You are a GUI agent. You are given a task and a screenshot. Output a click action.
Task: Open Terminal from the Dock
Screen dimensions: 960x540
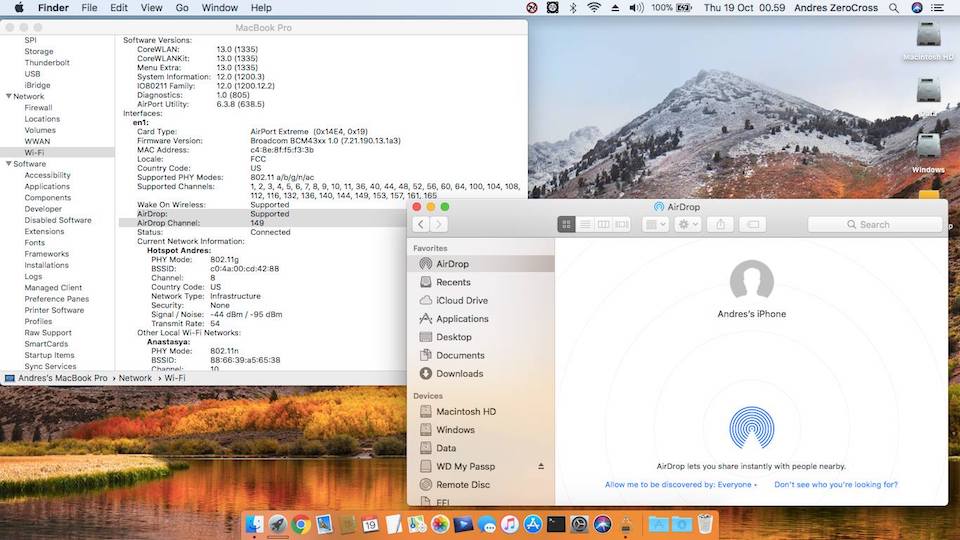point(556,524)
